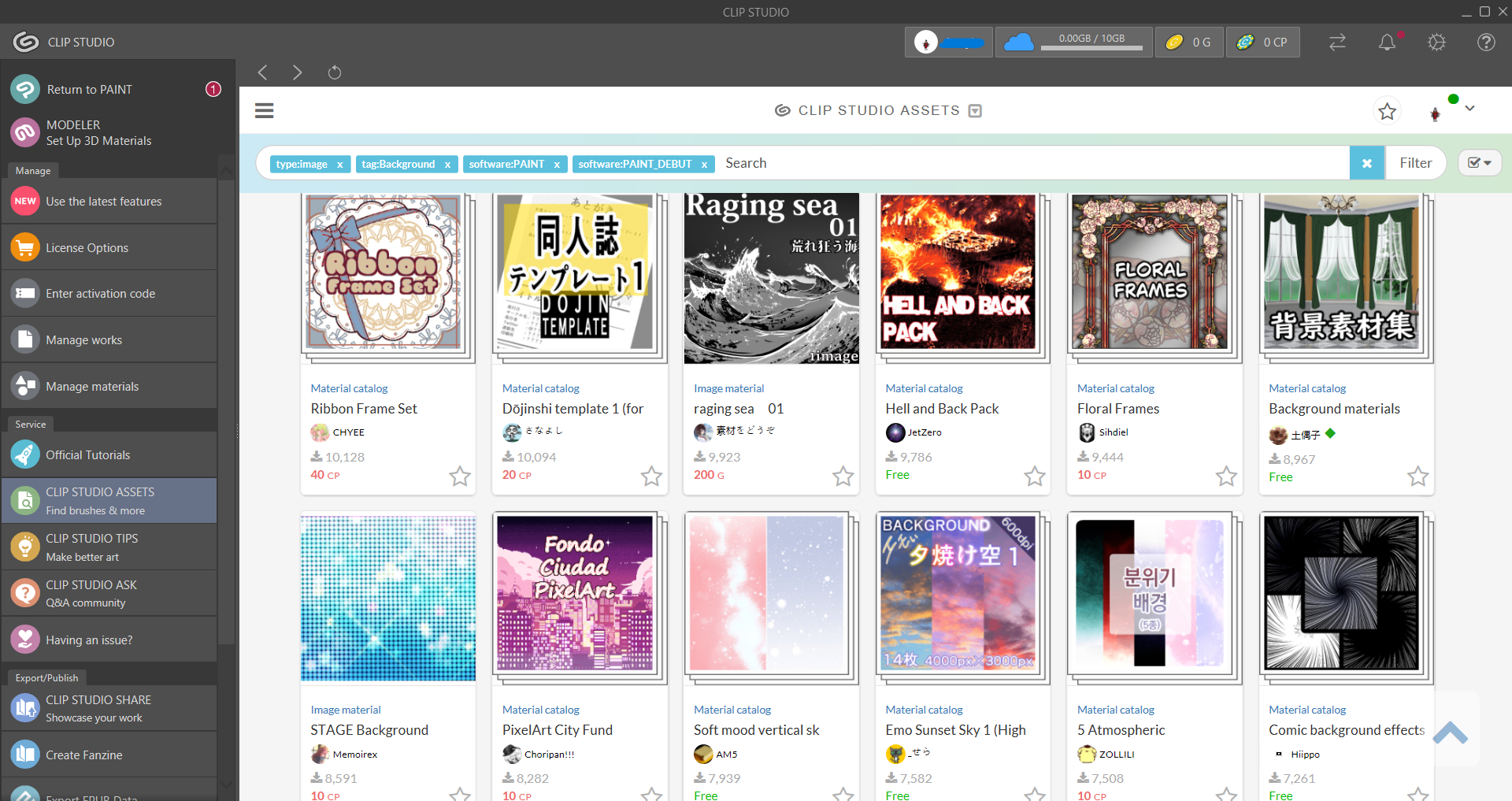Remove the software:PAINT_DEBUT filter tag

tap(704, 165)
